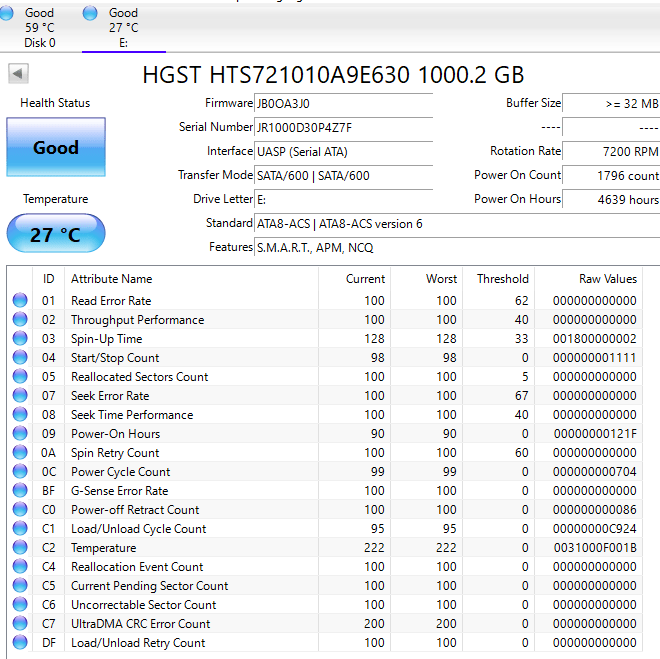Screen dimensions: 660x659
Task: Click status orb for Seek Time Performance
Action: (x=20, y=415)
